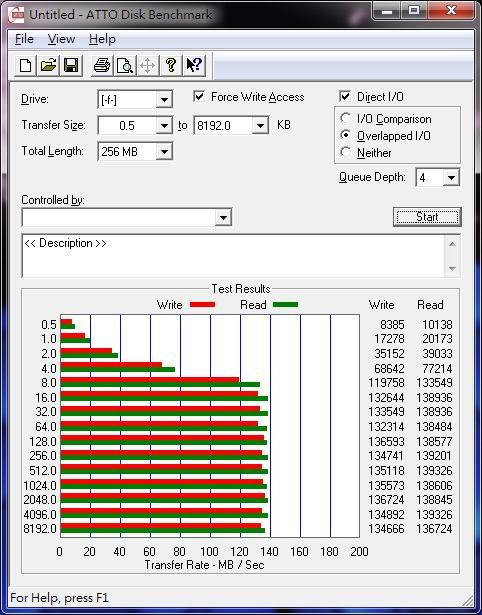
Task: Click the Start button
Action: point(427,217)
